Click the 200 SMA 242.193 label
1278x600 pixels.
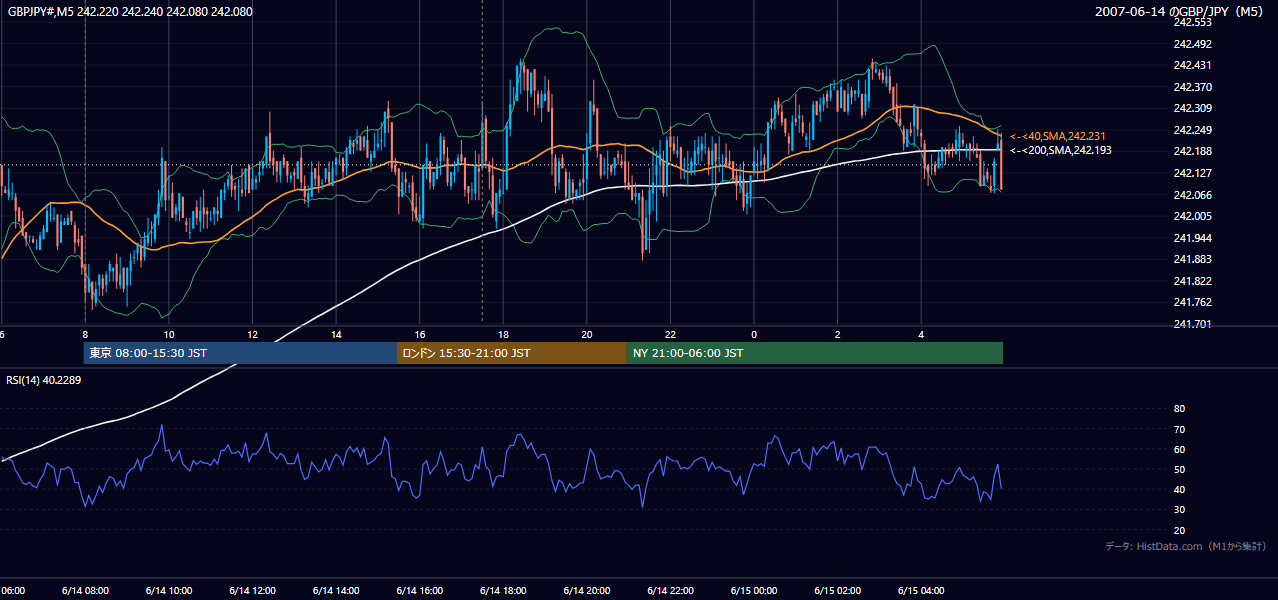tap(1061, 151)
